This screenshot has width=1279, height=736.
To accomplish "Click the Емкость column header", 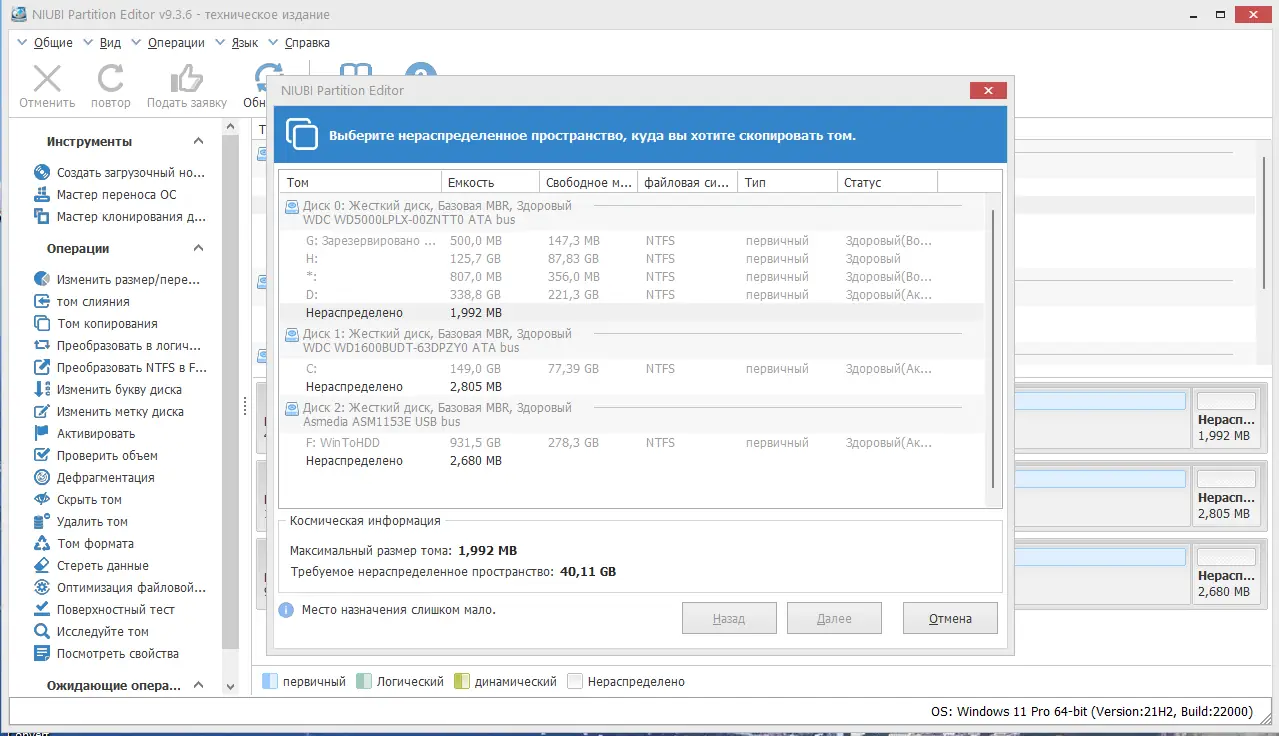I will click(490, 182).
